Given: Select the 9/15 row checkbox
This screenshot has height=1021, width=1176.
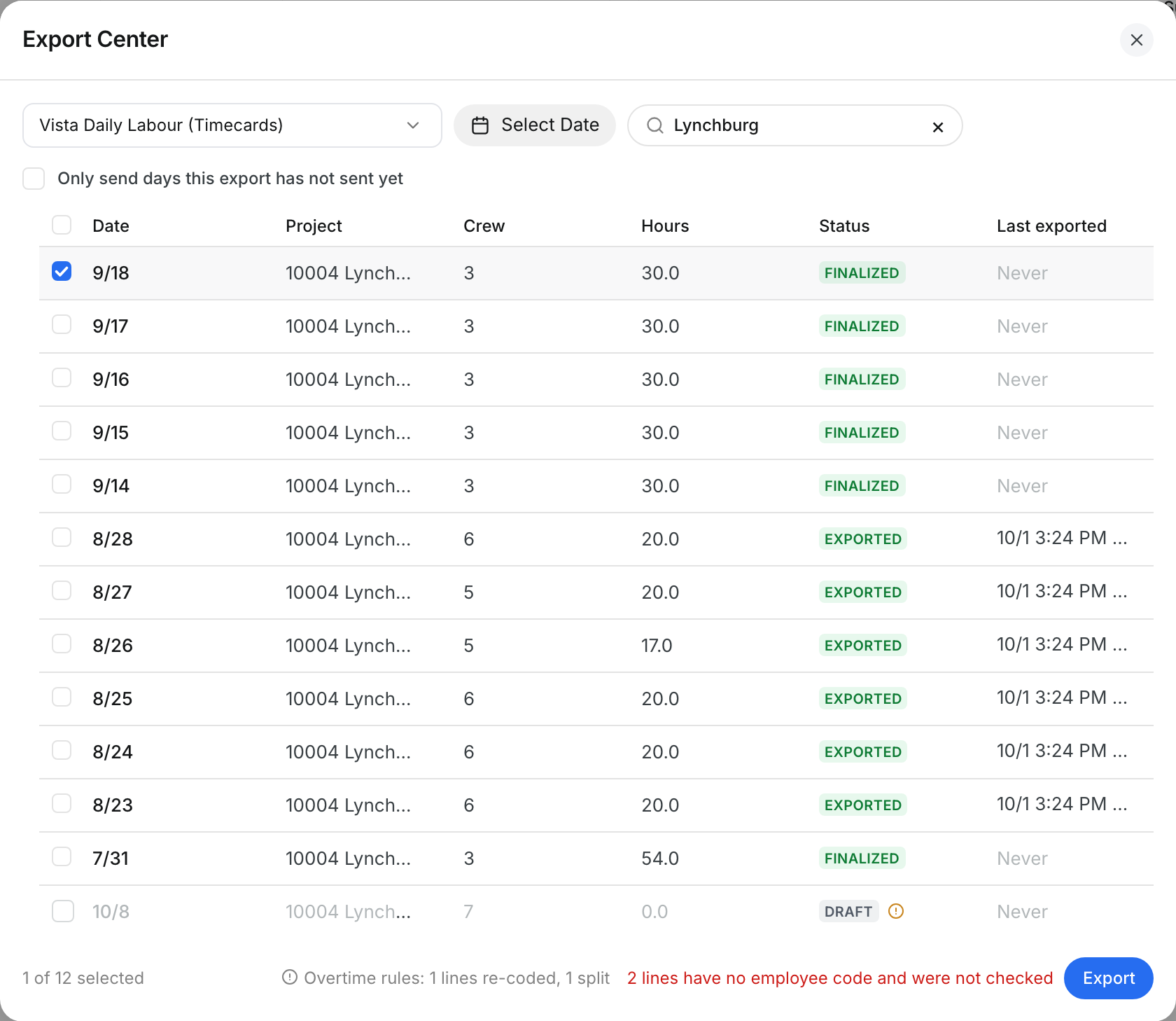Looking at the screenshot, I should point(62,431).
